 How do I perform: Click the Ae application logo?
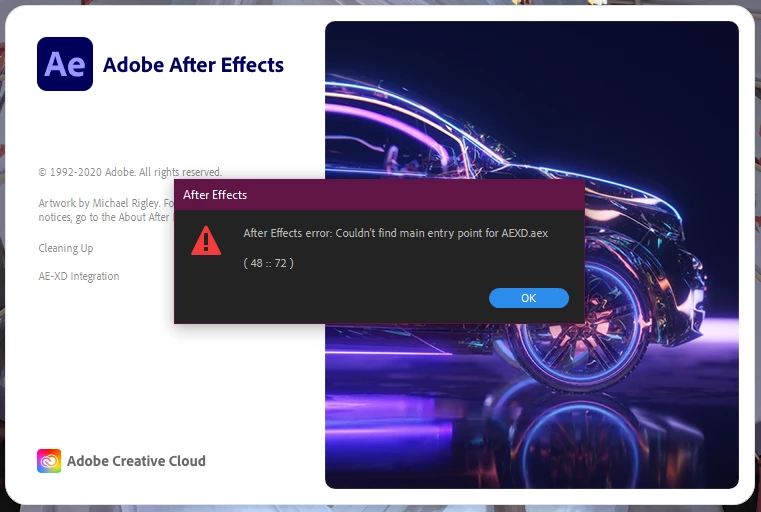click(x=65, y=64)
